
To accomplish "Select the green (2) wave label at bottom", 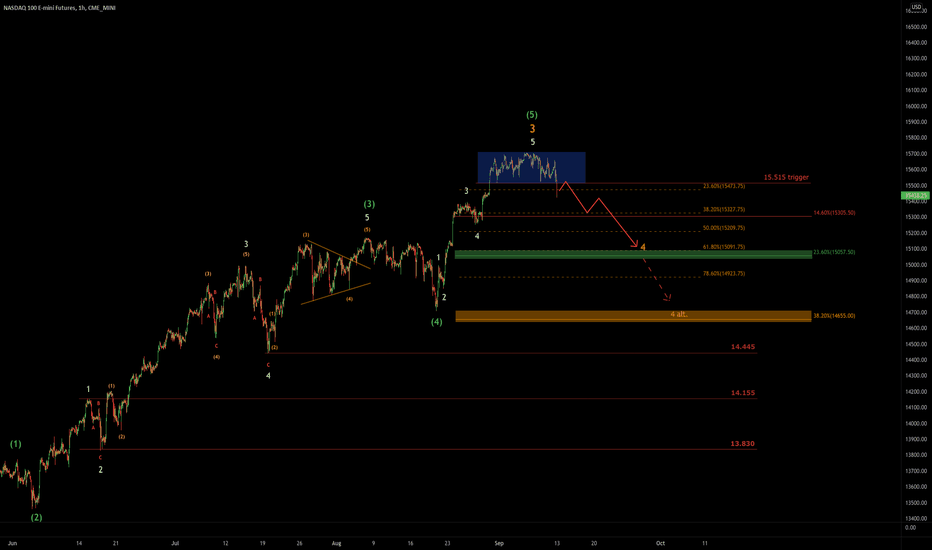I will 36,517.
